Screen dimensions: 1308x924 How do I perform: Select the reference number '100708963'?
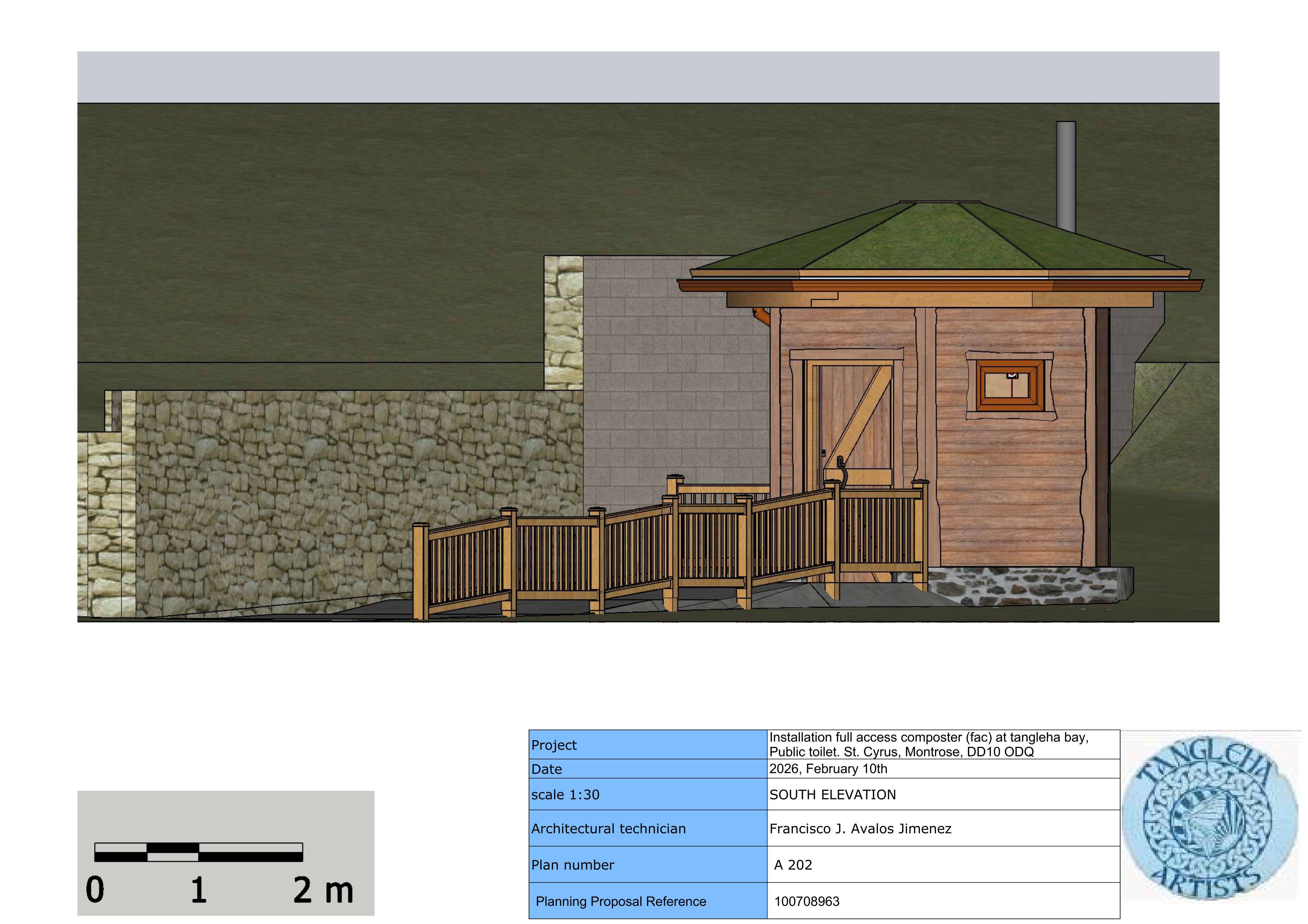[x=807, y=901]
